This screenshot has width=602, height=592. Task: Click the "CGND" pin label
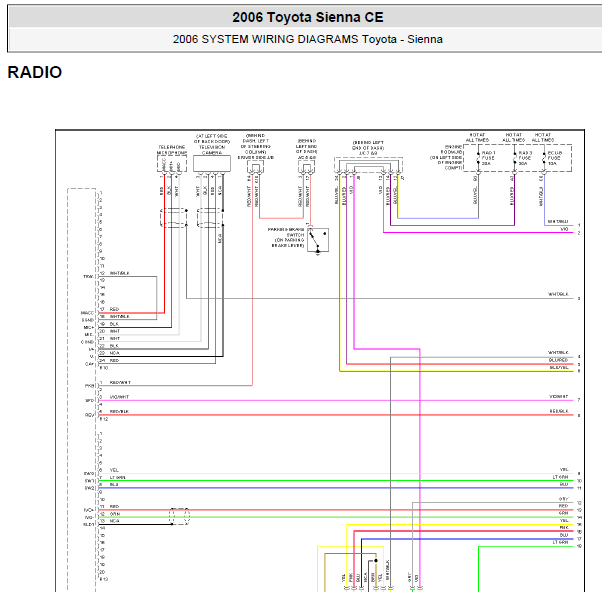pos(87,342)
